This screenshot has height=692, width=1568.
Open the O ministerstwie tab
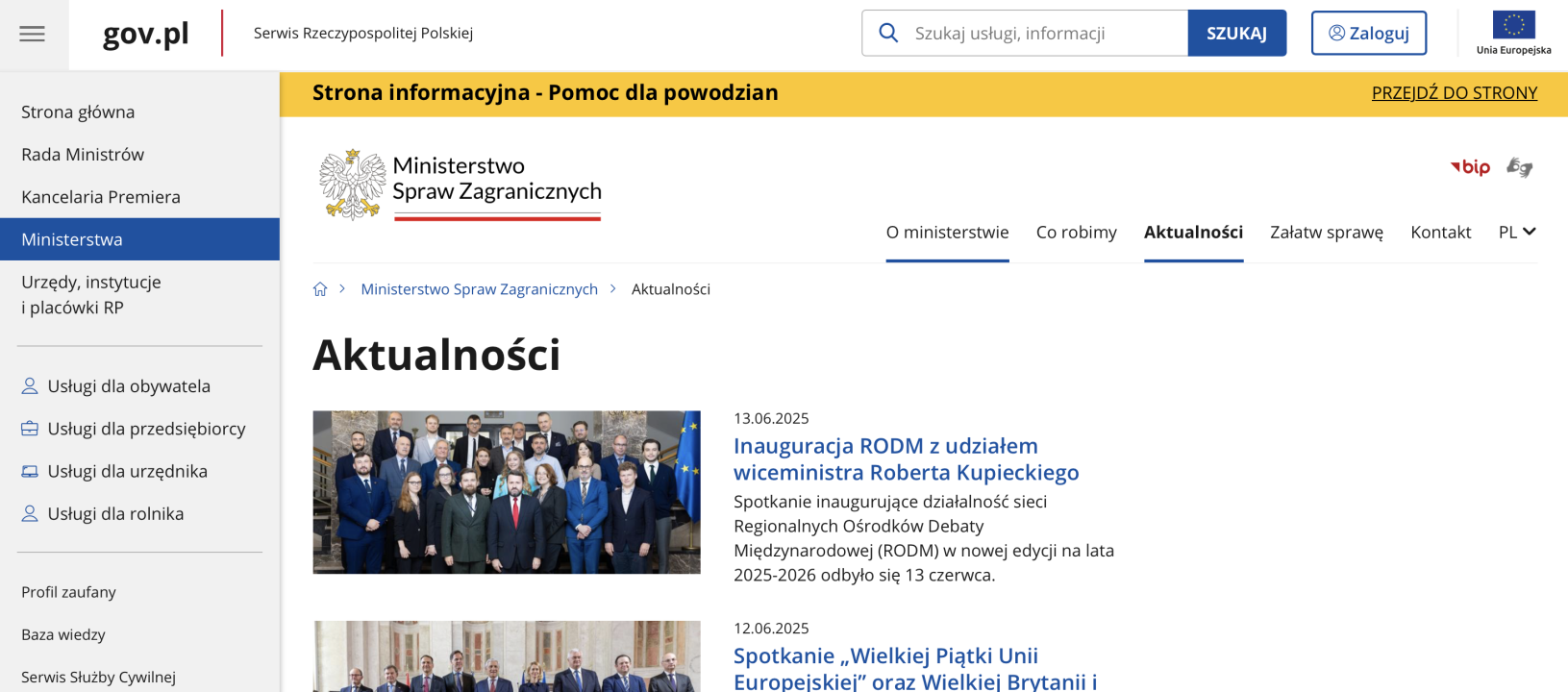948,232
